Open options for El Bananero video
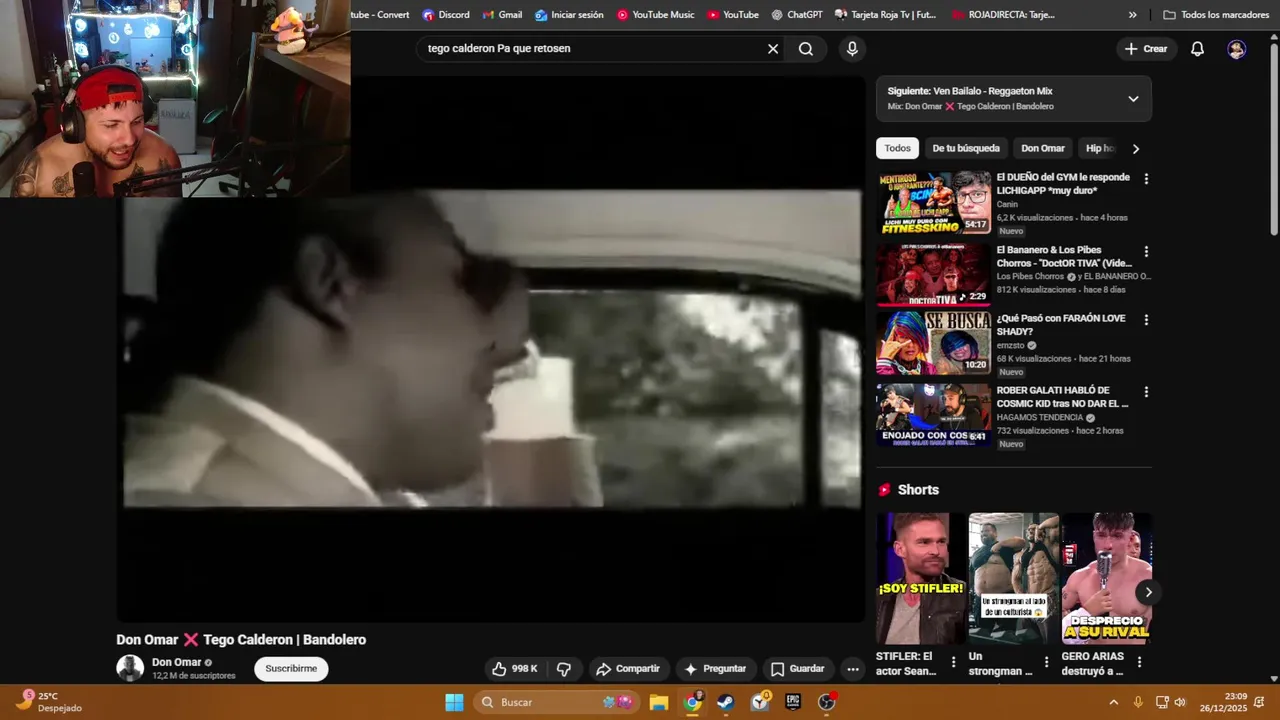Screen dimensions: 1280x720 click(1146, 252)
